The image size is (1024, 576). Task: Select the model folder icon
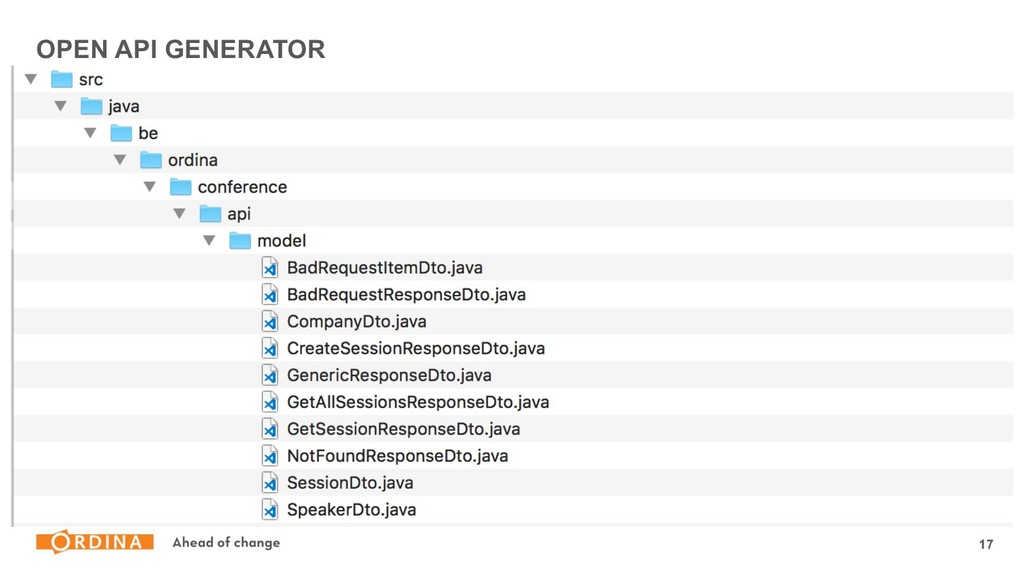[x=240, y=241]
